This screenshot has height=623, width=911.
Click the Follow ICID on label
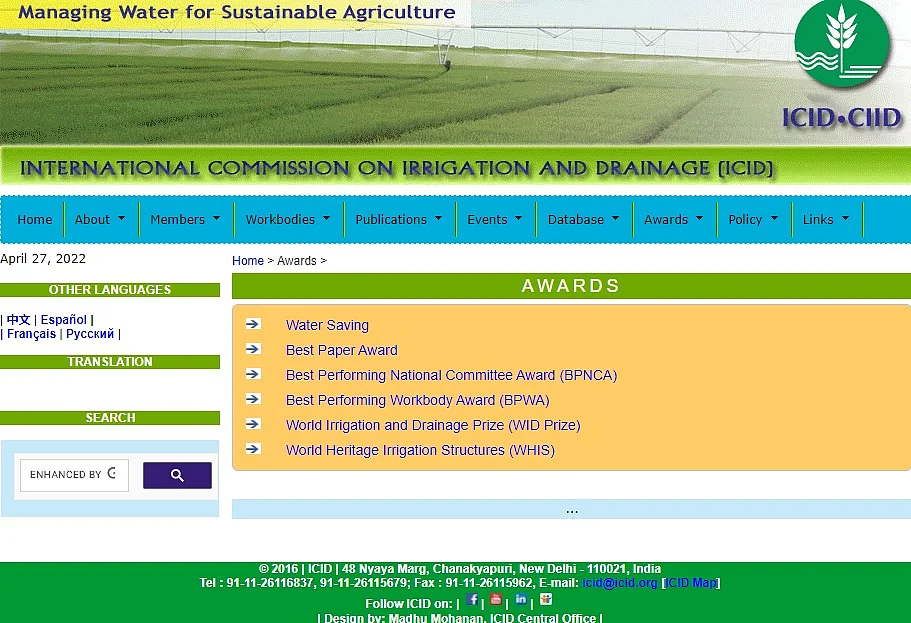click(408, 603)
